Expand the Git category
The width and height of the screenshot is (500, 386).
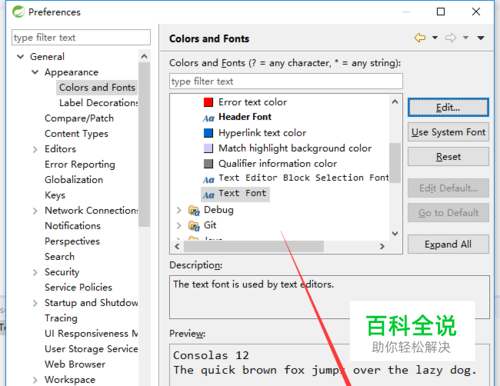179,226
